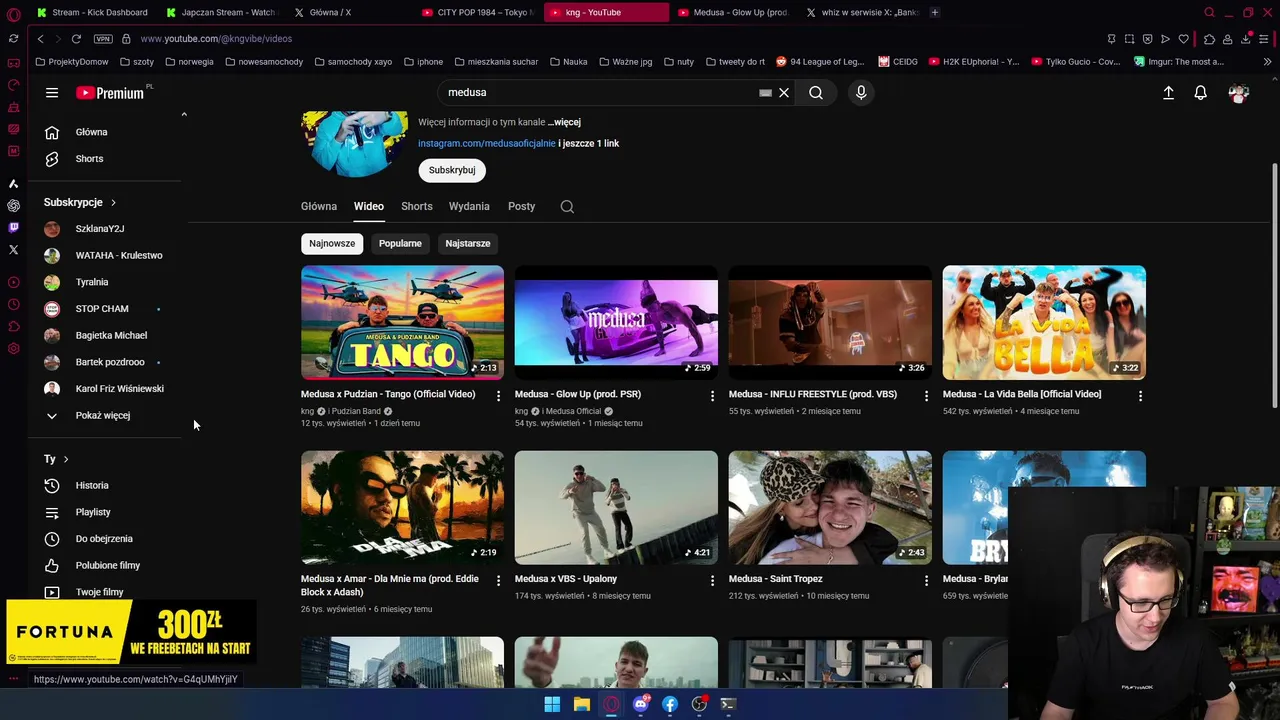Viewport: 1280px width, 720px height.
Task: Open File Explorer from the taskbar
Action: (x=581, y=705)
